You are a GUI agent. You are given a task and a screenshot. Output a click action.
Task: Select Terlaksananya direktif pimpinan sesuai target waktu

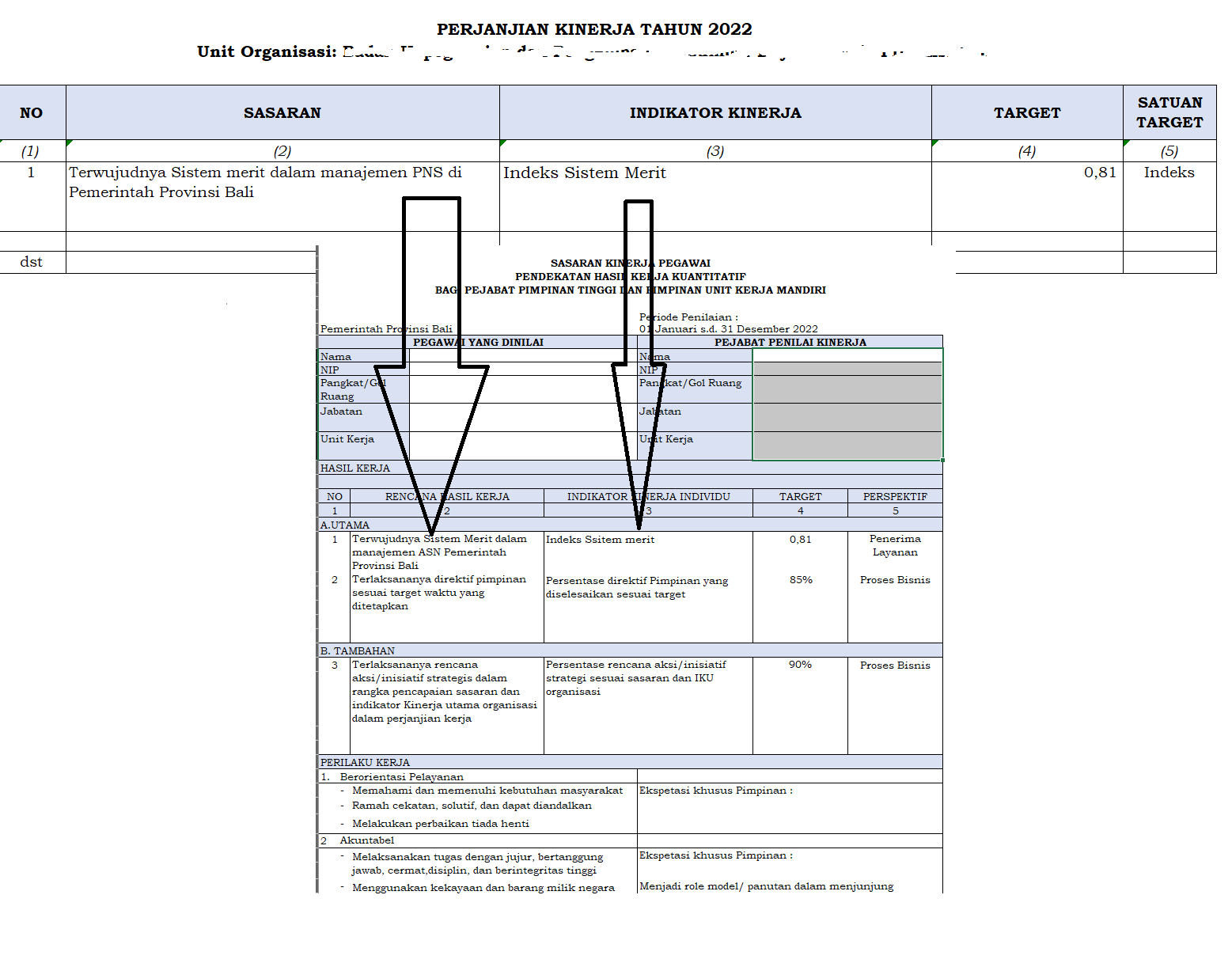pyautogui.click(x=439, y=593)
